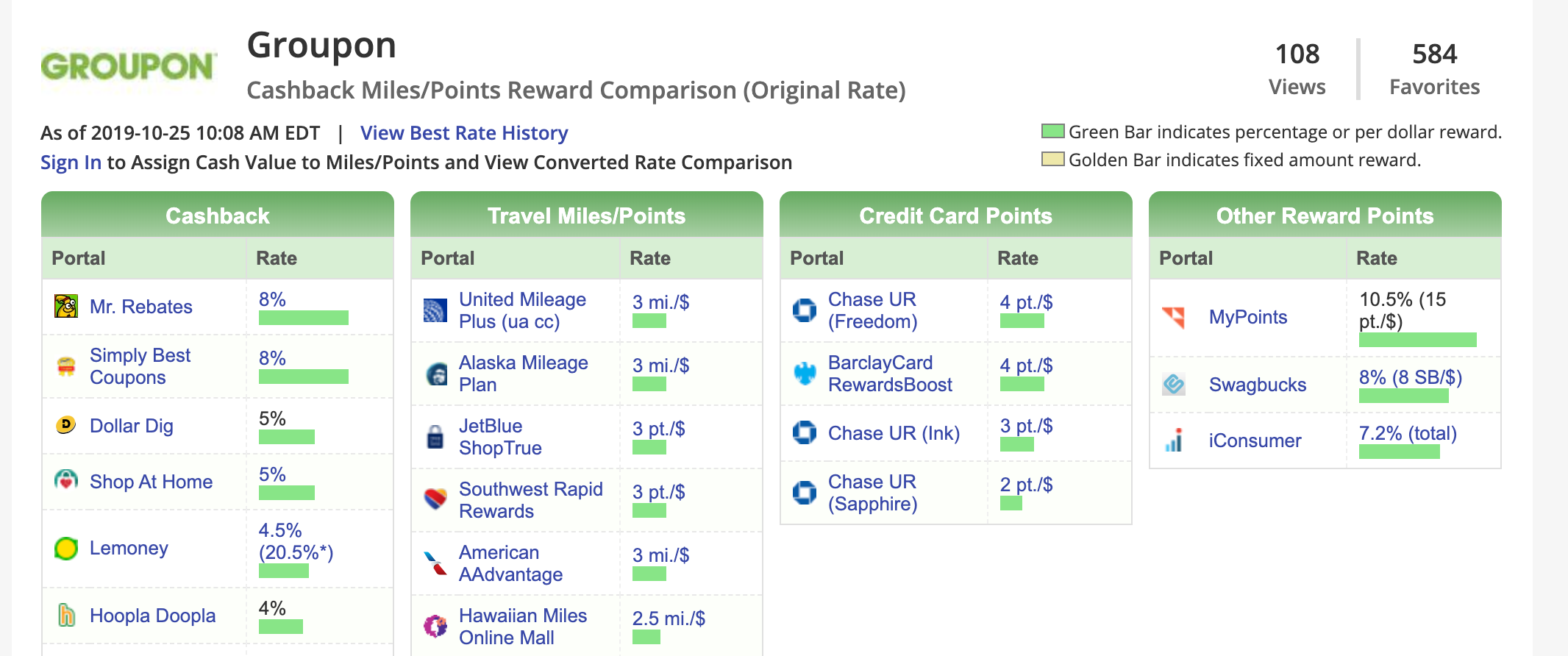Click the Cashback table header
1568x656 pixels.
point(218,215)
